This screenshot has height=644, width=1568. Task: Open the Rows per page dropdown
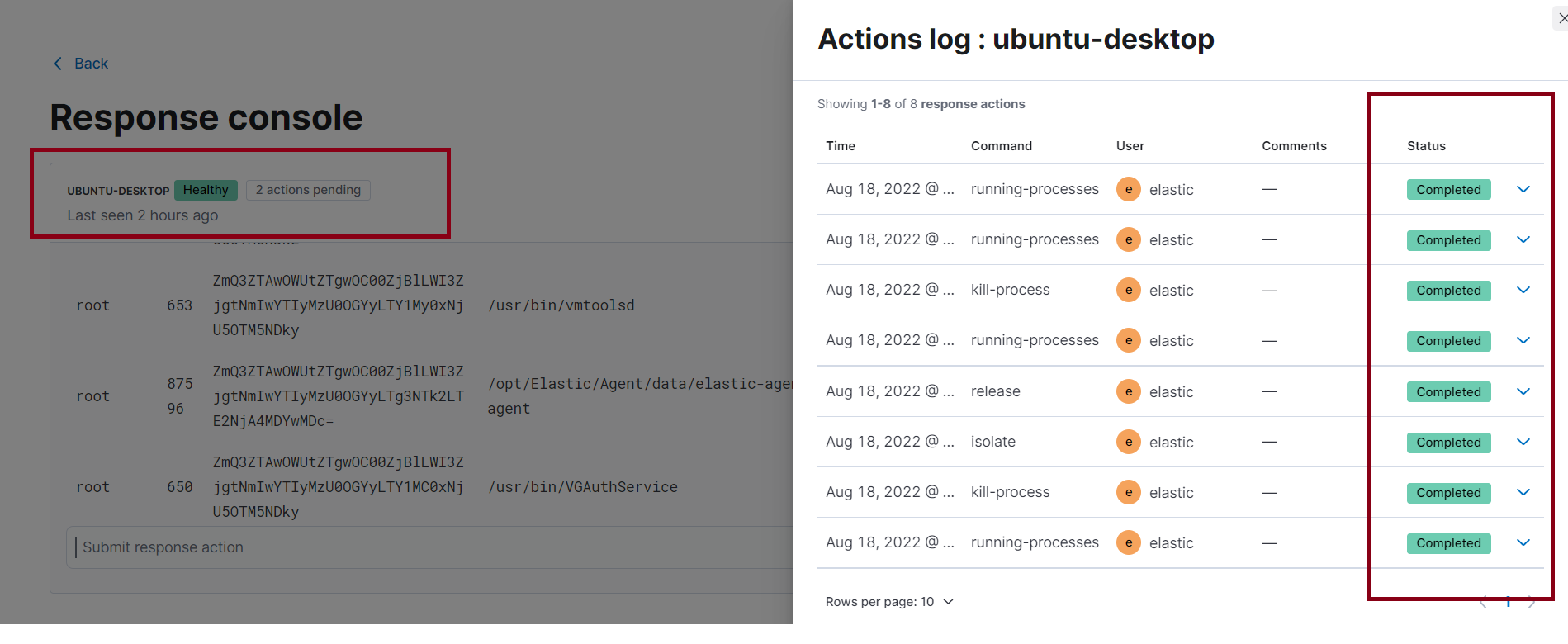pos(890,601)
